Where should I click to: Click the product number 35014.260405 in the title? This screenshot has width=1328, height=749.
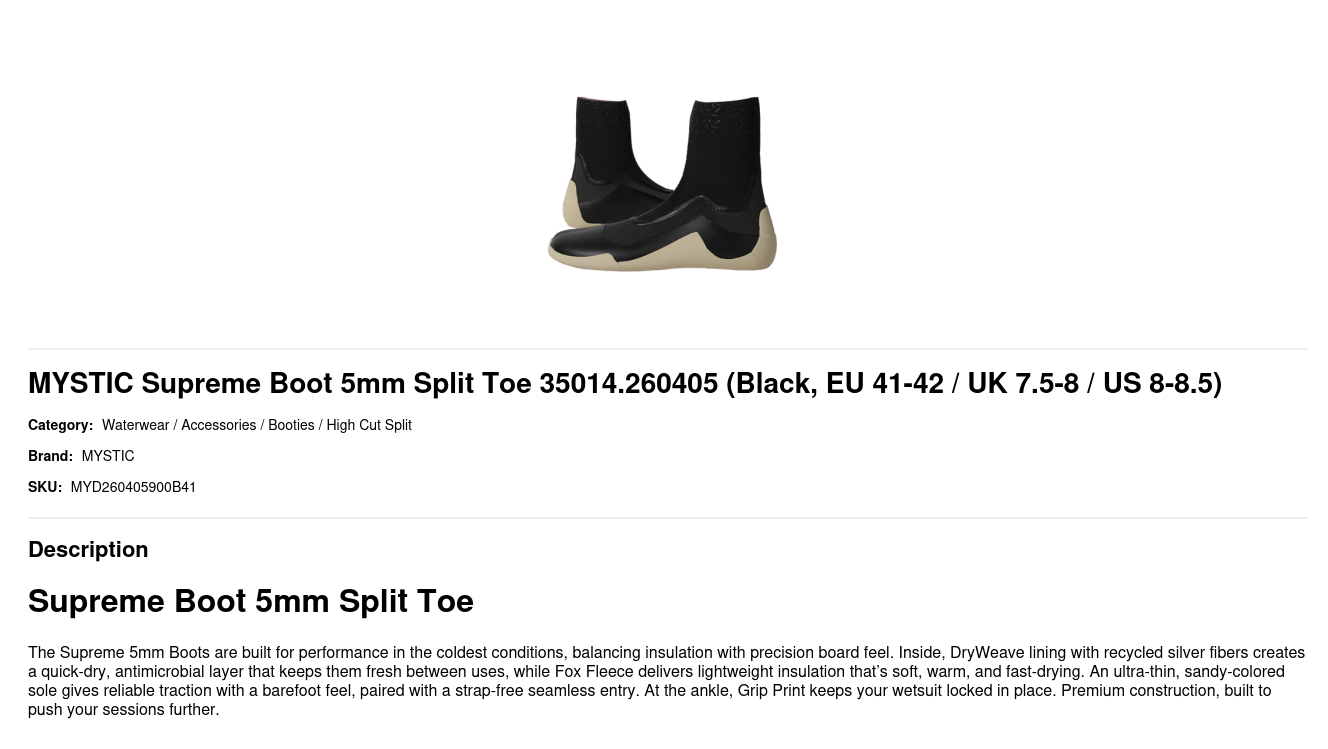[x=628, y=383]
